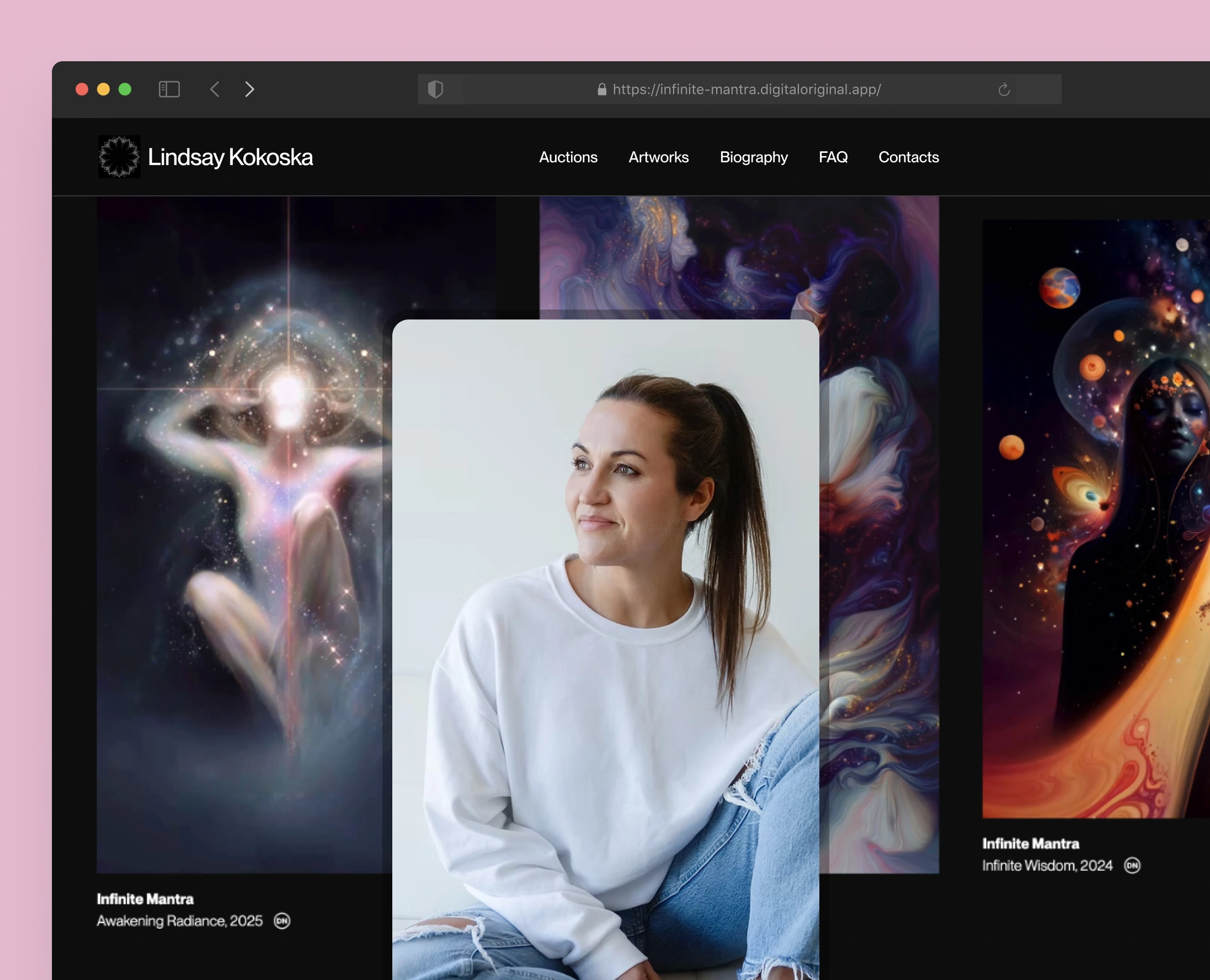1210x980 pixels.
Task: Open the Artworks page
Action: [x=659, y=157]
